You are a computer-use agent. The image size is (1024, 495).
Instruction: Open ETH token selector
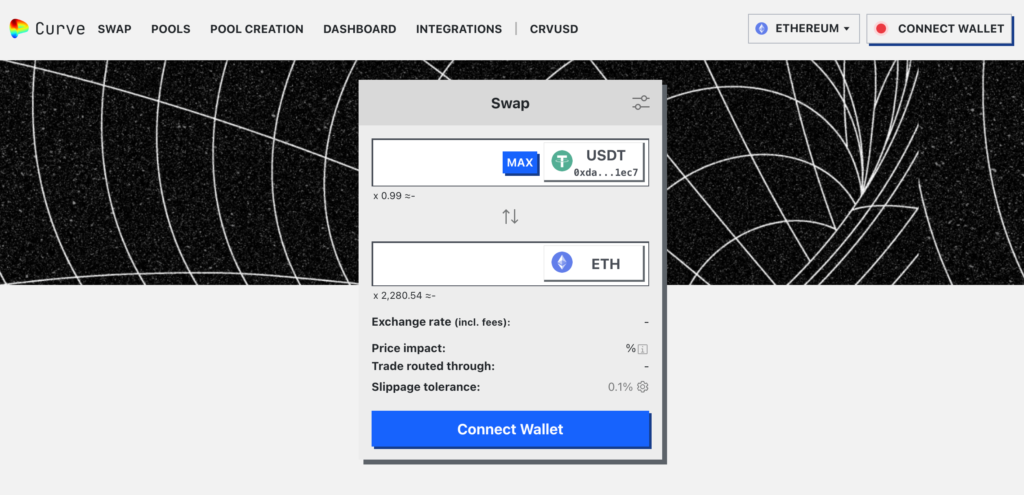coord(594,263)
